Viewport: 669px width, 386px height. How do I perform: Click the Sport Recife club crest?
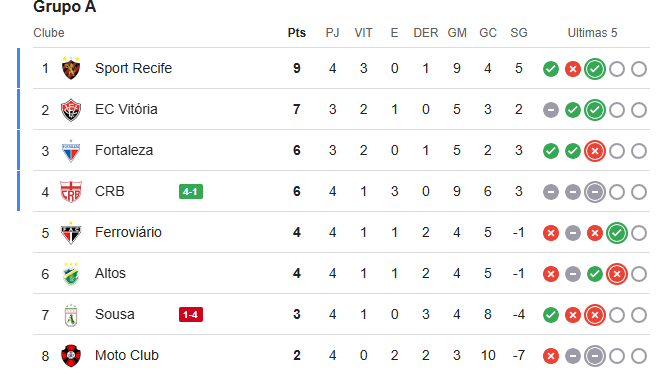[x=71, y=68]
